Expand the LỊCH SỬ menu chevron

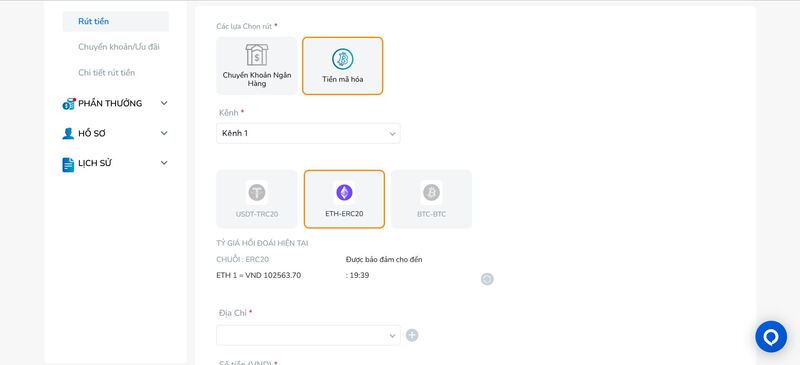click(164, 163)
